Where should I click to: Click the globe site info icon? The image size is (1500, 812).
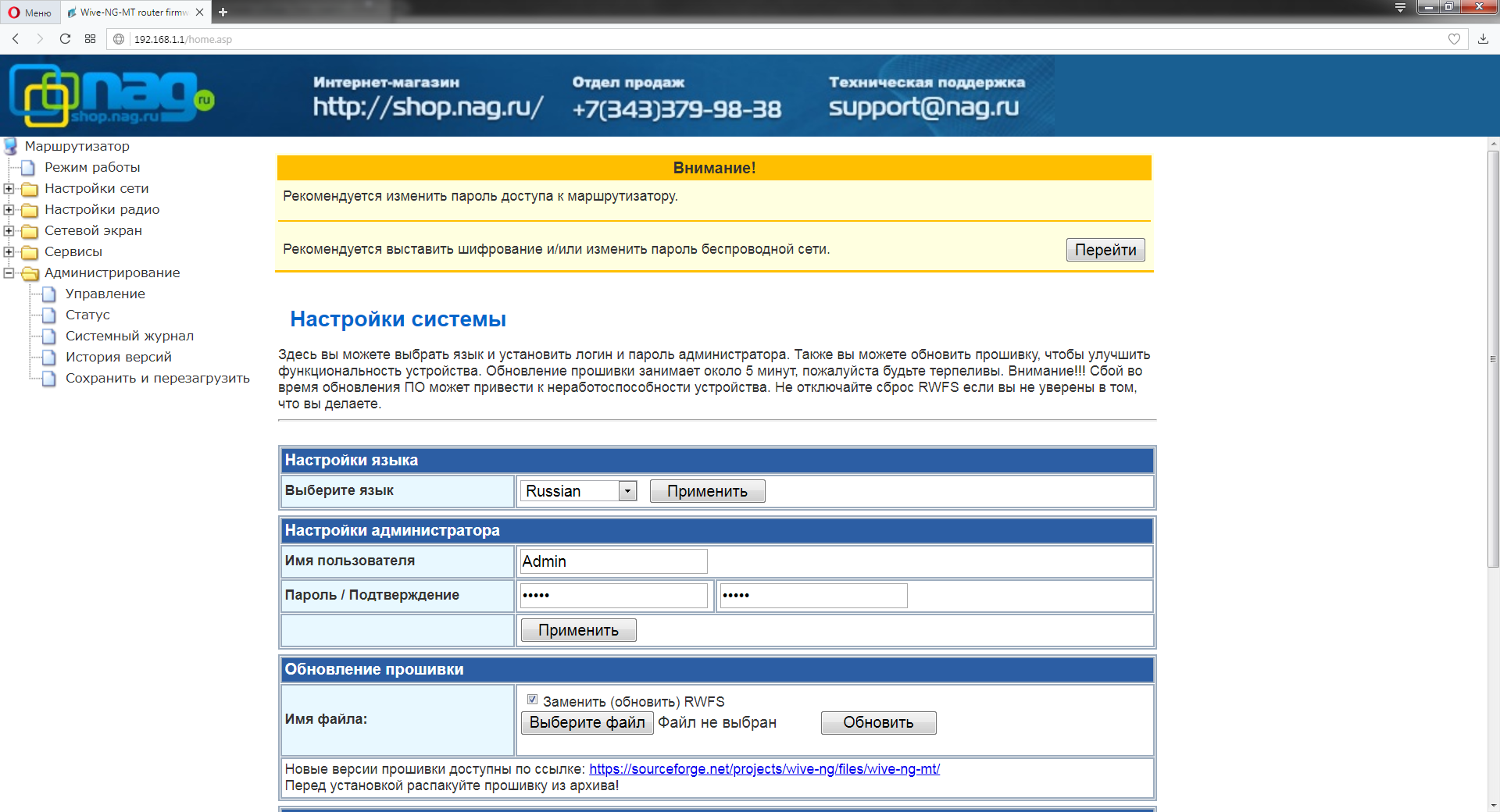coord(119,39)
